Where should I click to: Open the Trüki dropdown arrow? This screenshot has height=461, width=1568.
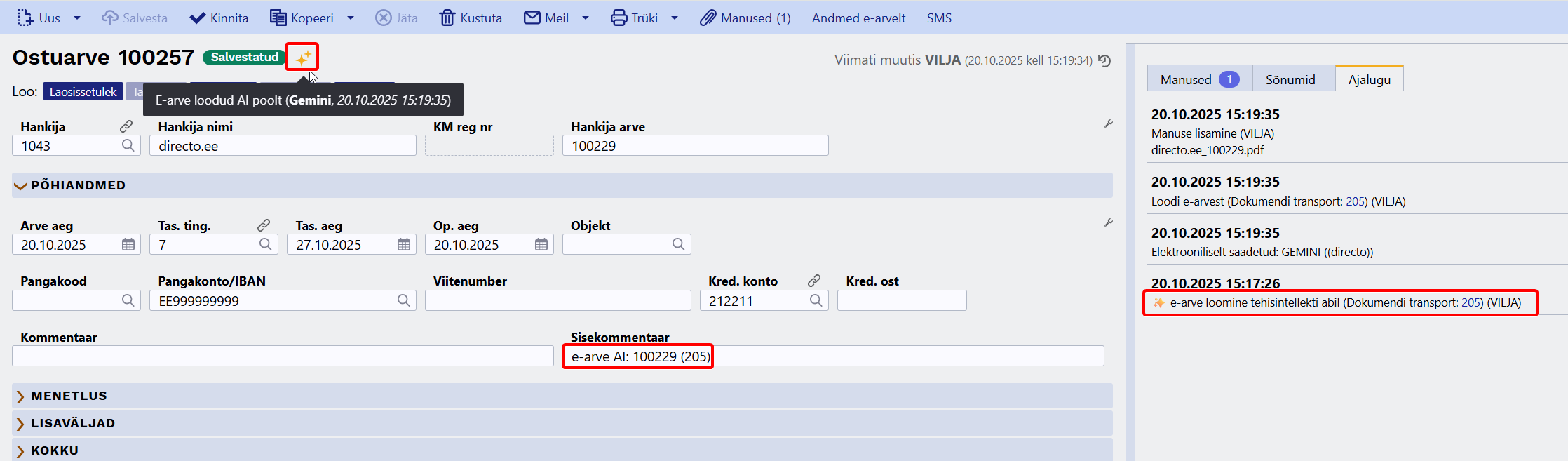675,18
